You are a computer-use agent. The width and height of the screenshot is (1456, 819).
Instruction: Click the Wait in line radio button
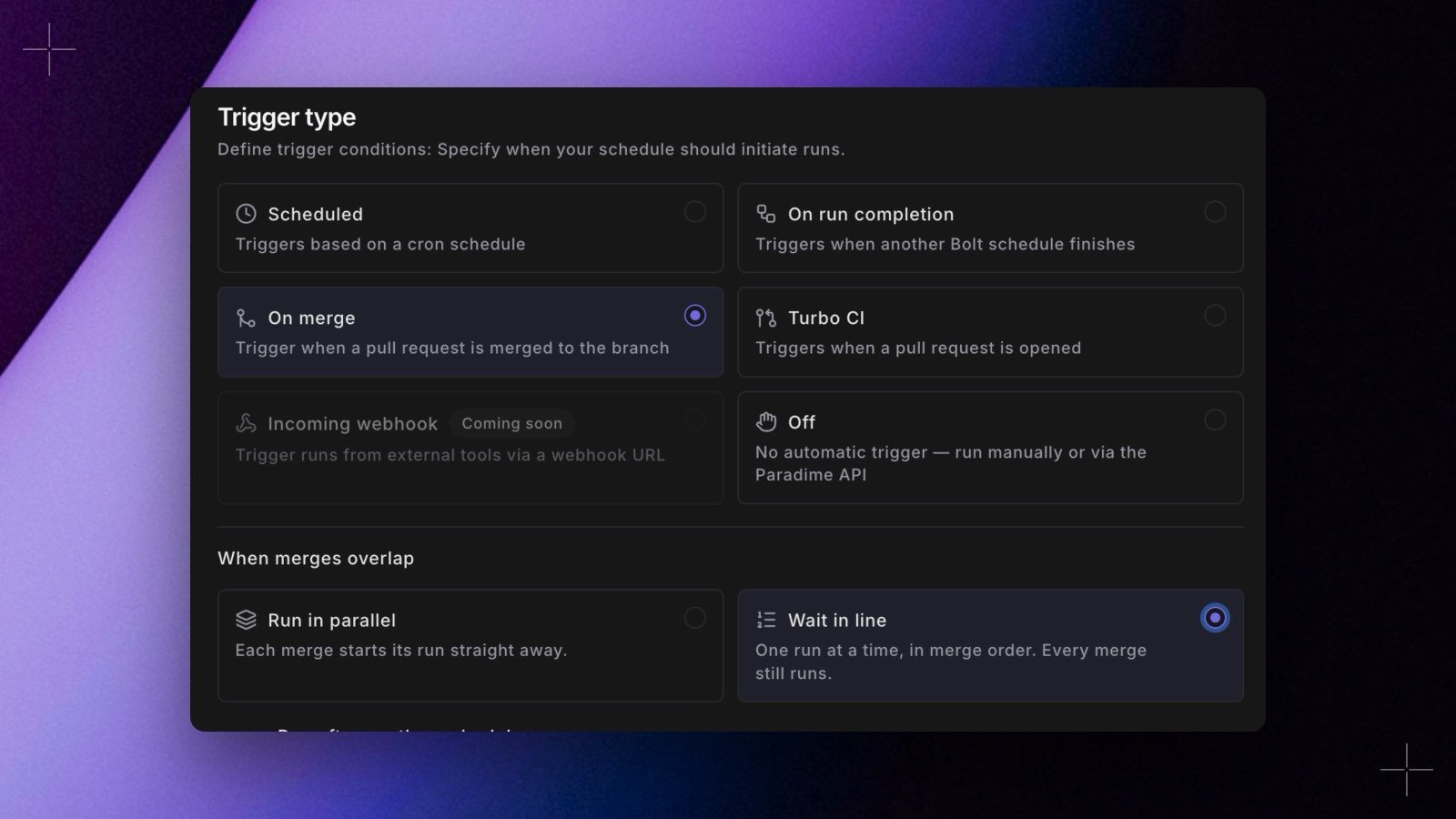coord(1215,617)
